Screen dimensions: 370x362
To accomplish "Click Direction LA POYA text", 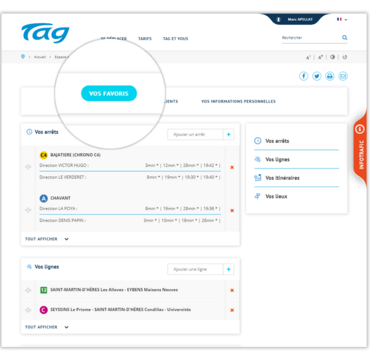I will coord(58,209).
